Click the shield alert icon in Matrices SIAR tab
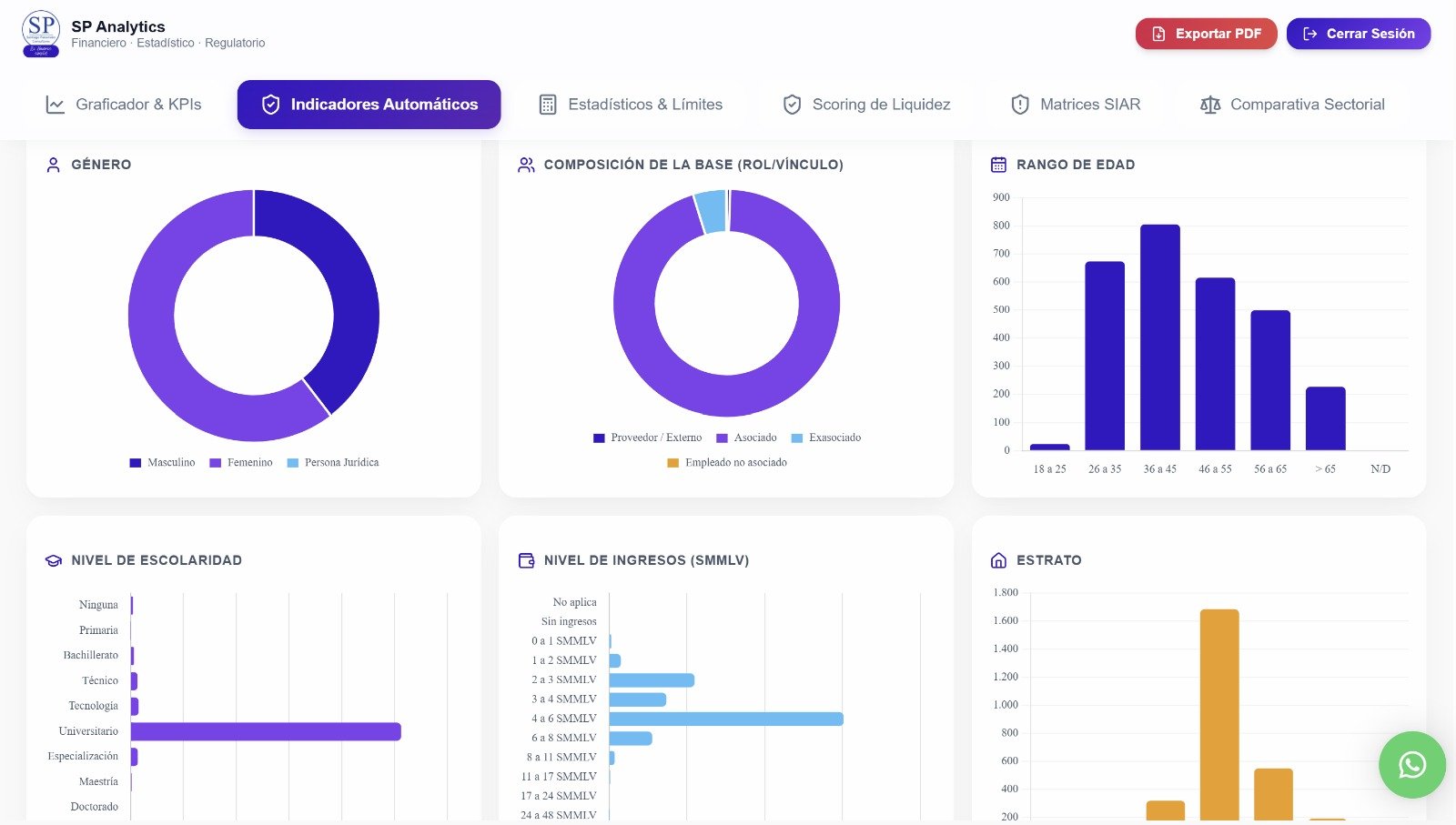The image size is (1456, 825). point(1020,105)
